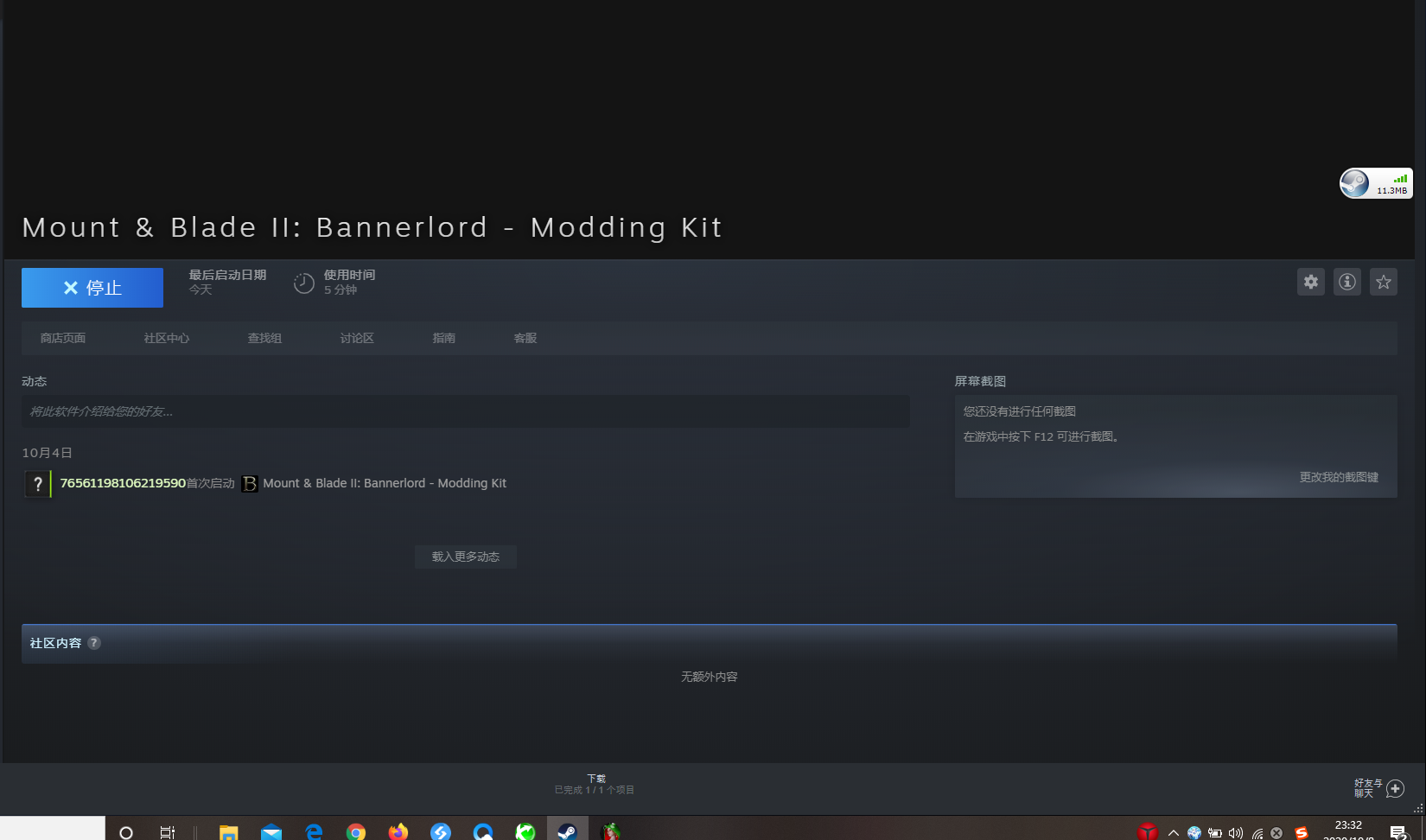Open the 指南 tab
Image resolution: width=1426 pixels, height=840 pixels.
point(444,338)
